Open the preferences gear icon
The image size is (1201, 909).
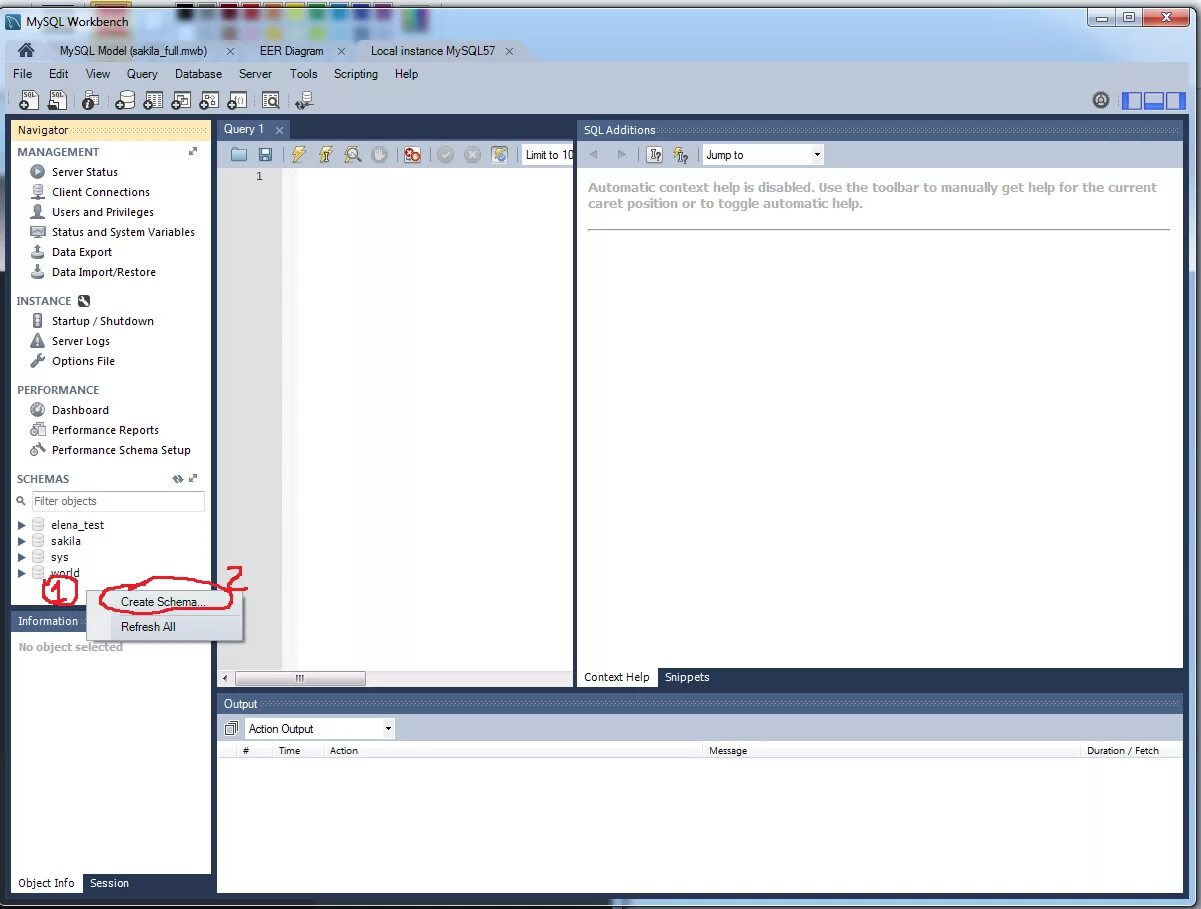tap(1101, 100)
